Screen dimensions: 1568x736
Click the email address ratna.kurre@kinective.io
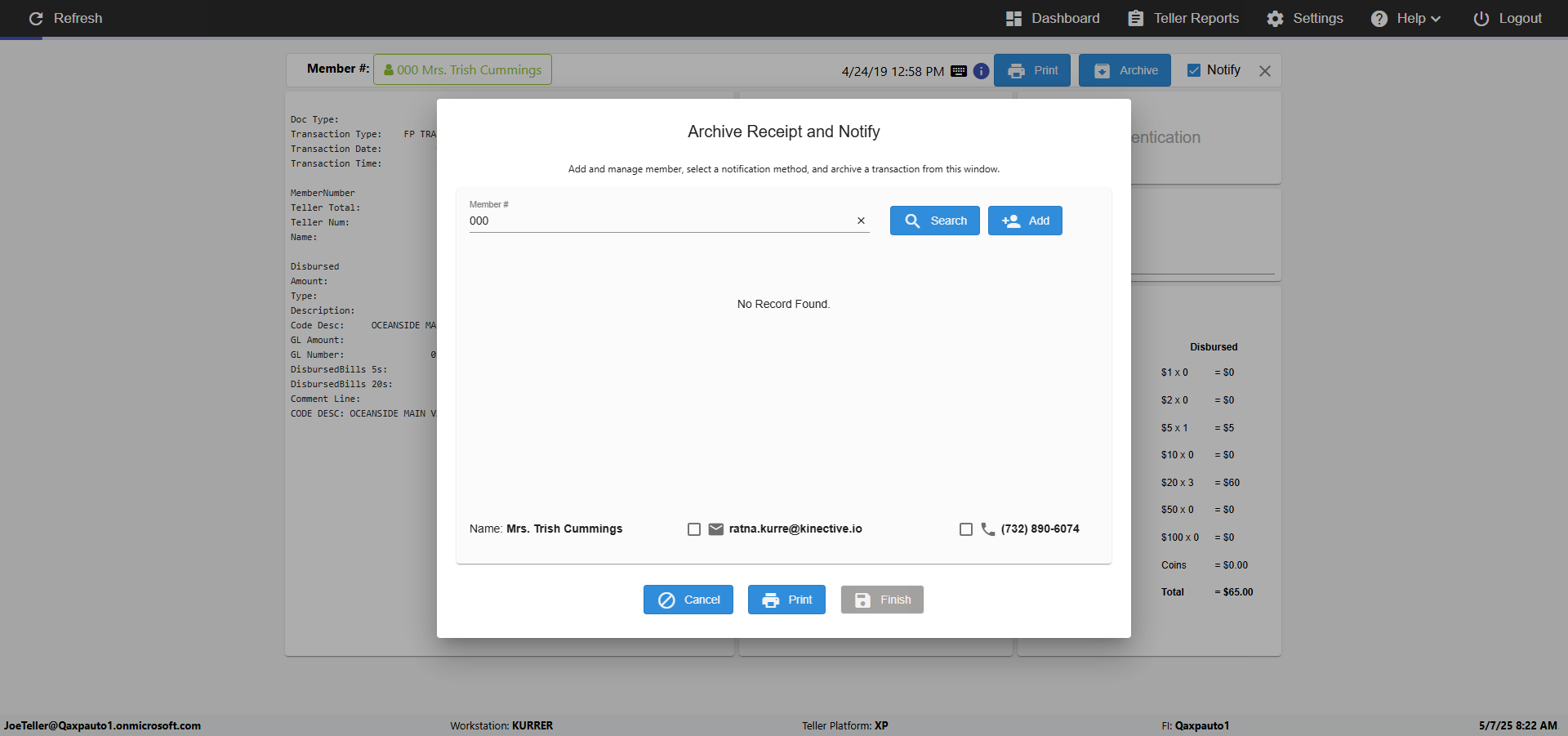click(795, 529)
